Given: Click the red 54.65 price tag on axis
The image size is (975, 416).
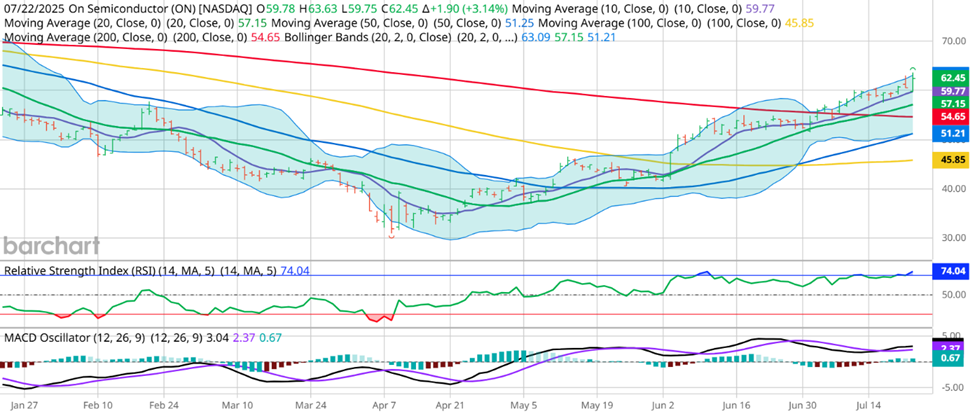Looking at the screenshot, I should 953,116.
